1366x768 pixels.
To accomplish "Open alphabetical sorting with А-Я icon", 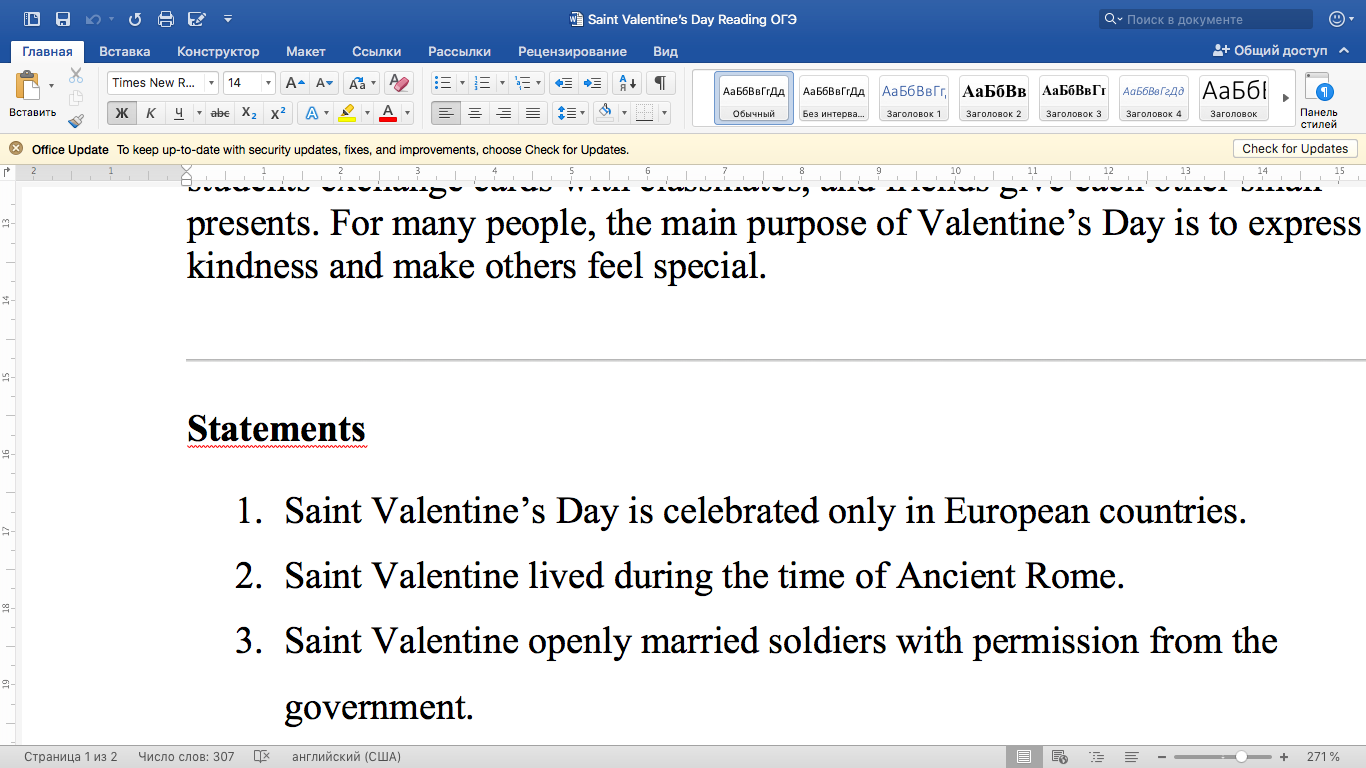I will pyautogui.click(x=626, y=83).
